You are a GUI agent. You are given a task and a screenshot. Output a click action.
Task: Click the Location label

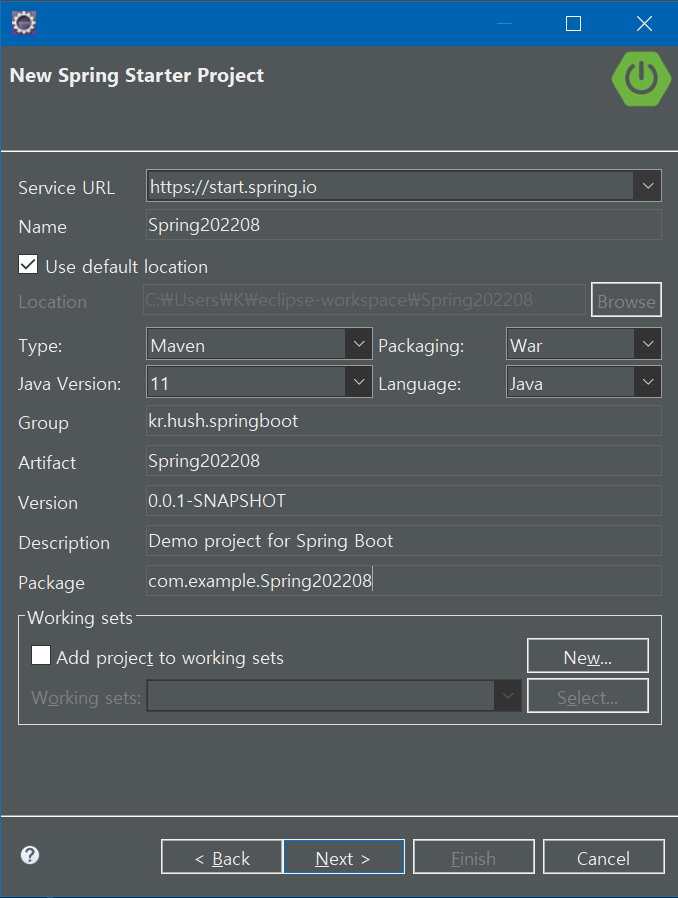click(x=53, y=302)
